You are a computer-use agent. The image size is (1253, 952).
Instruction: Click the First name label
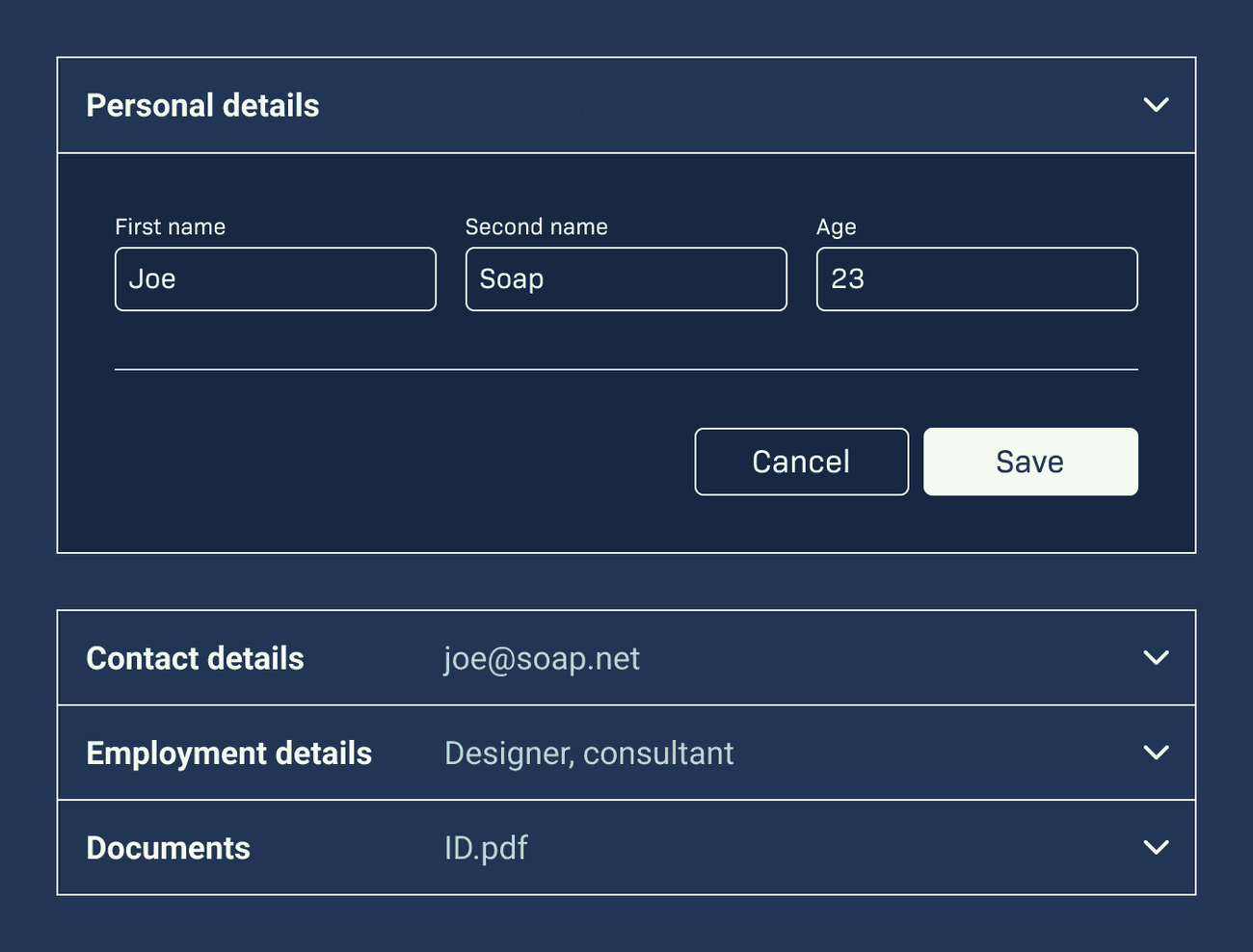click(171, 226)
